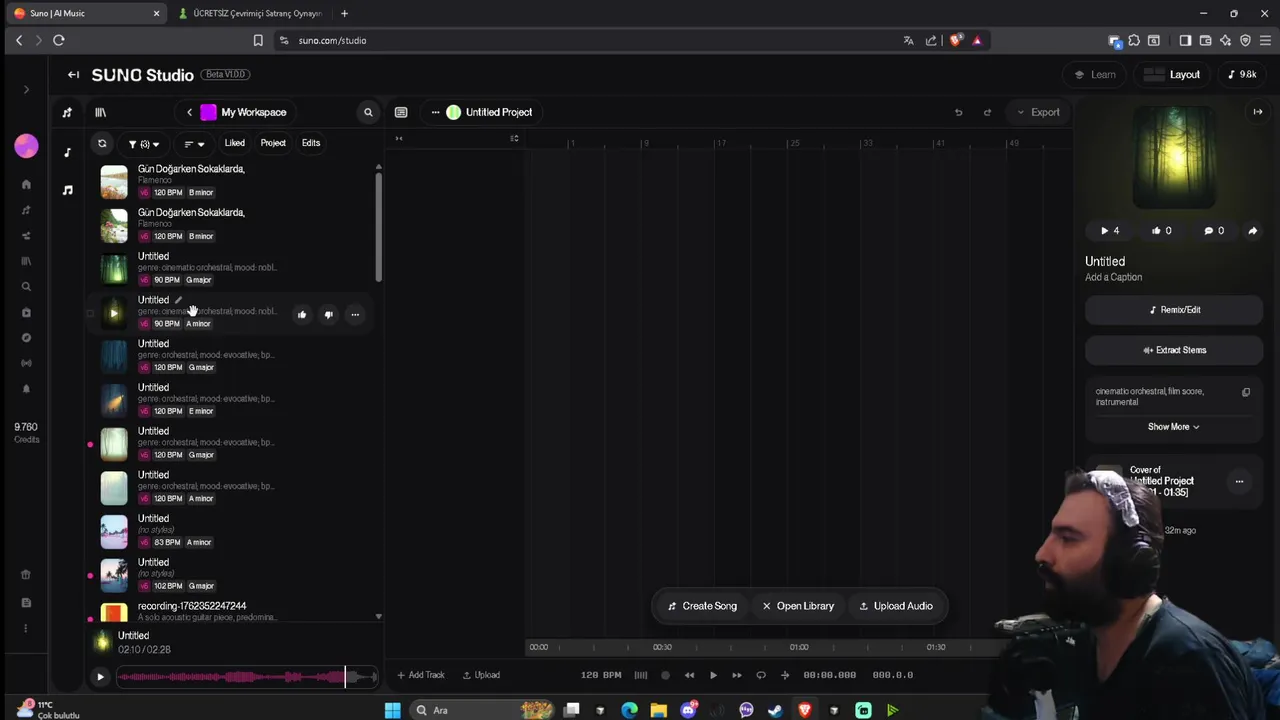
Task: Toggle the metronome icon next to 120 BPM
Action: tap(641, 676)
